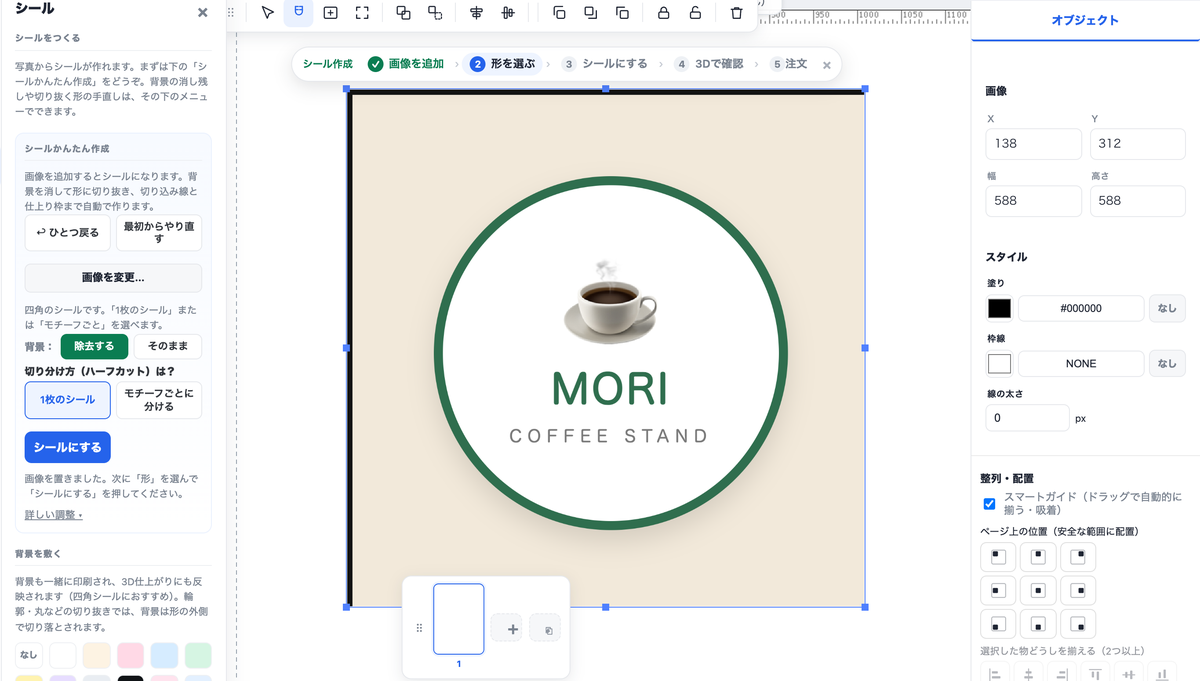The width and height of the screenshot is (1200, 681).
Task: Choose 除去する background option
Action: click(95, 347)
